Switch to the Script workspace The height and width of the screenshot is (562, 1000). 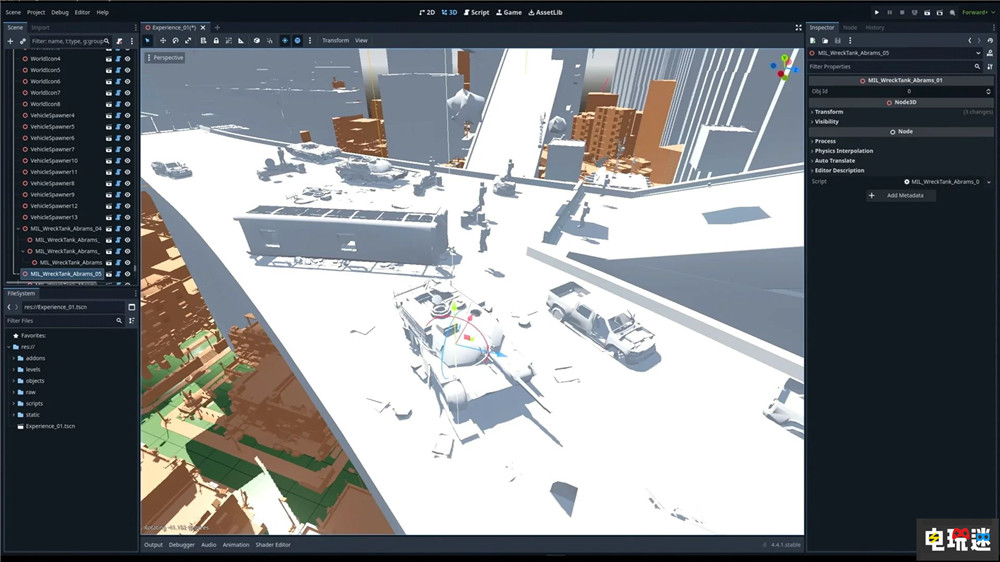[476, 12]
